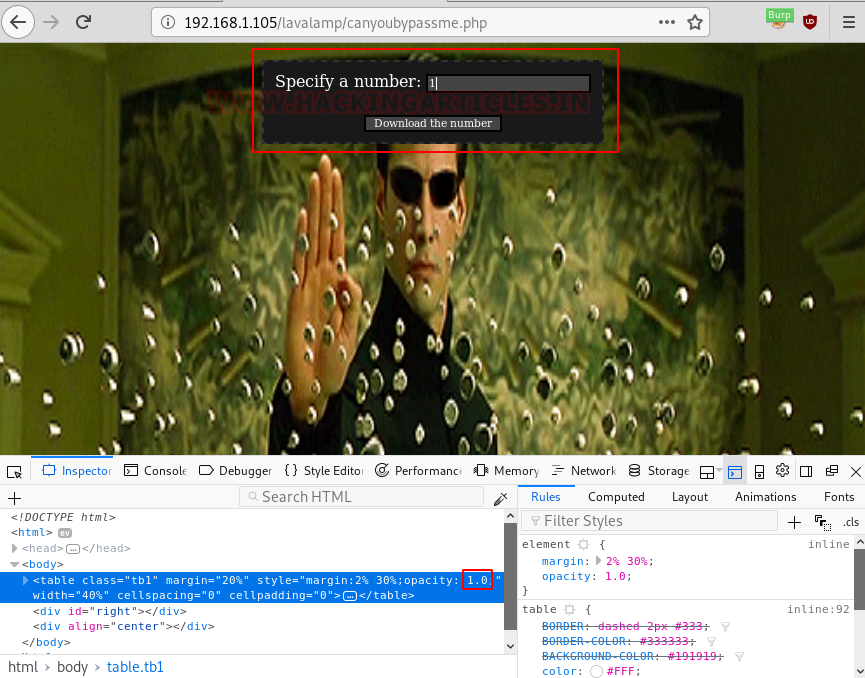The image size is (865, 678).
Task: Reload the current page
Action: [x=83, y=22]
